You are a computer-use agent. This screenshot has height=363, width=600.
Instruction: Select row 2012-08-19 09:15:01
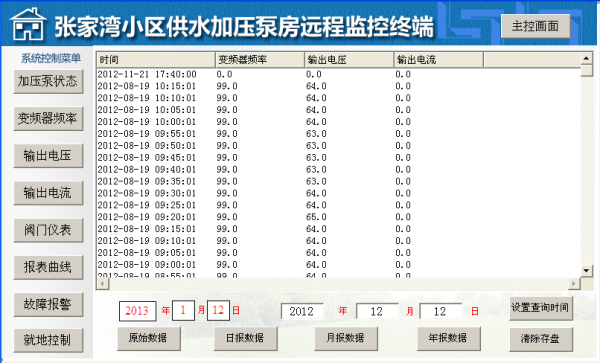[x=338, y=228]
